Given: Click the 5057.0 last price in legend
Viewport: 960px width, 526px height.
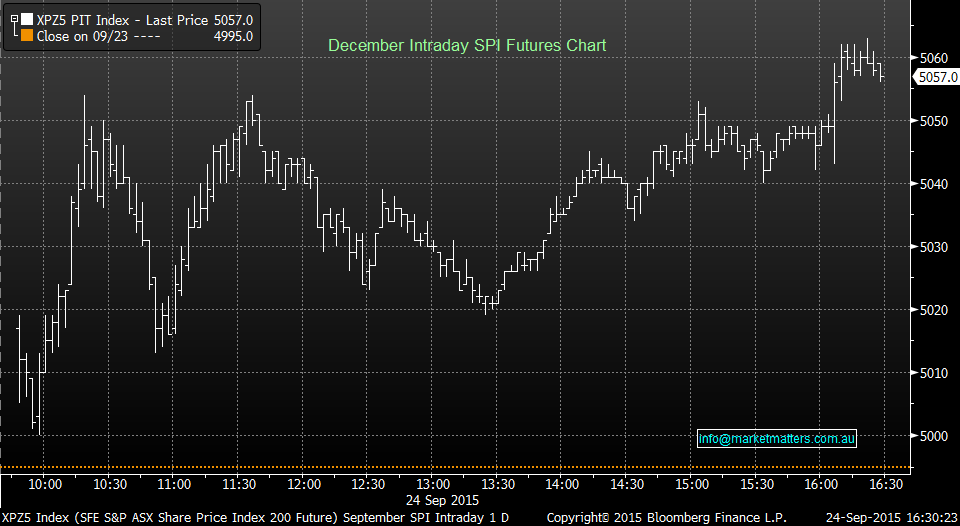Looking at the screenshot, I should point(233,20).
